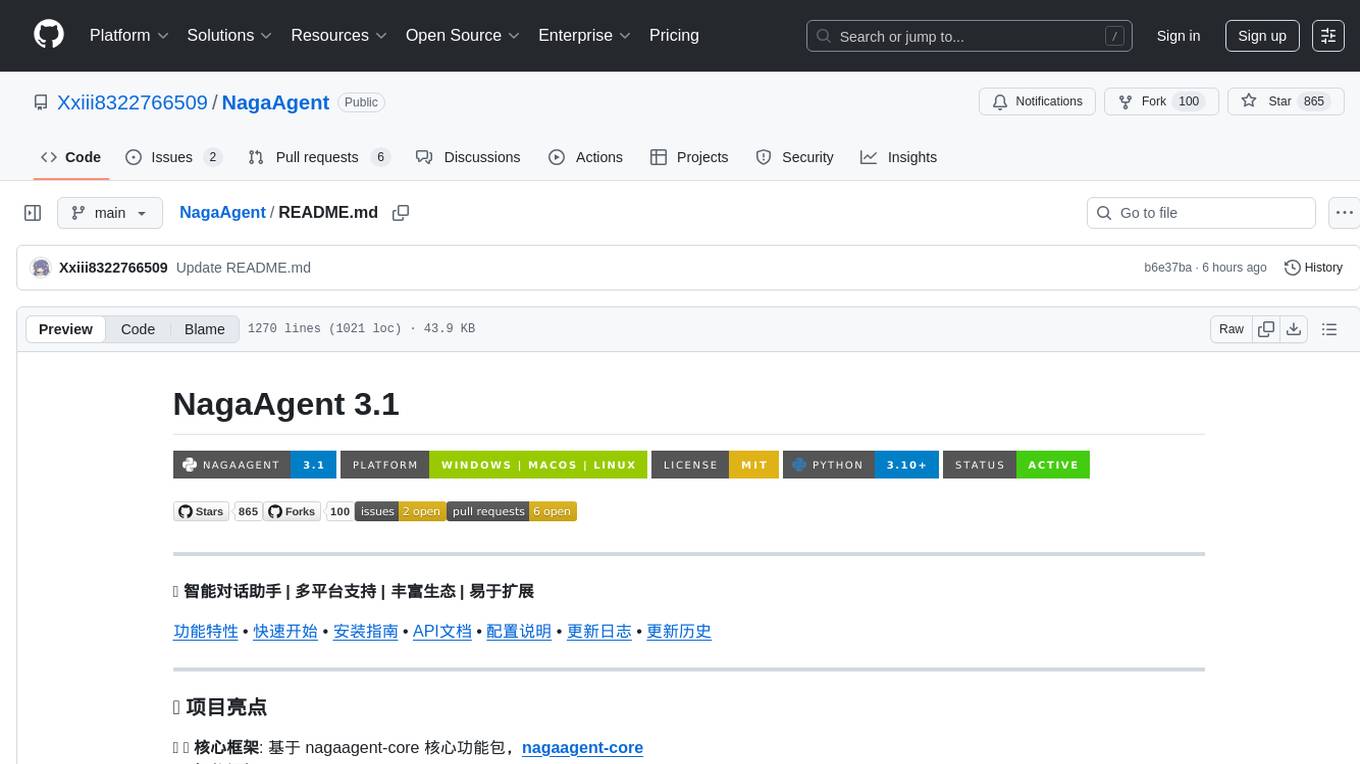The height and width of the screenshot is (764, 1360).
Task: Open the GitHub homepage logo
Action: click(49, 35)
